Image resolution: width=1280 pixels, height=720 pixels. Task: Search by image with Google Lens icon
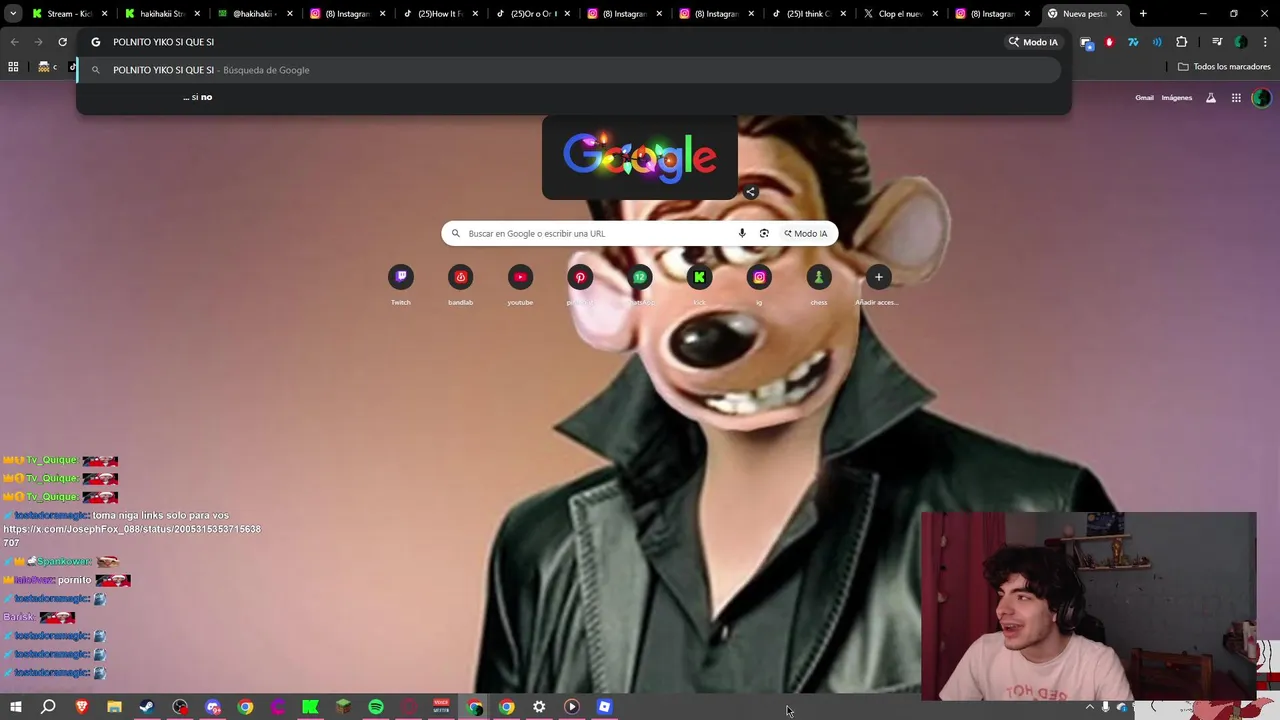(764, 233)
